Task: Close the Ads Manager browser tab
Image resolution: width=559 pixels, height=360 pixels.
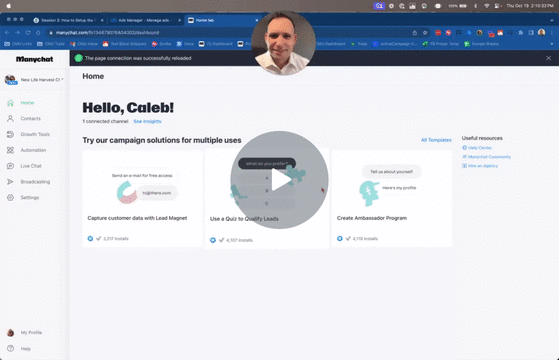Action: click(x=179, y=20)
